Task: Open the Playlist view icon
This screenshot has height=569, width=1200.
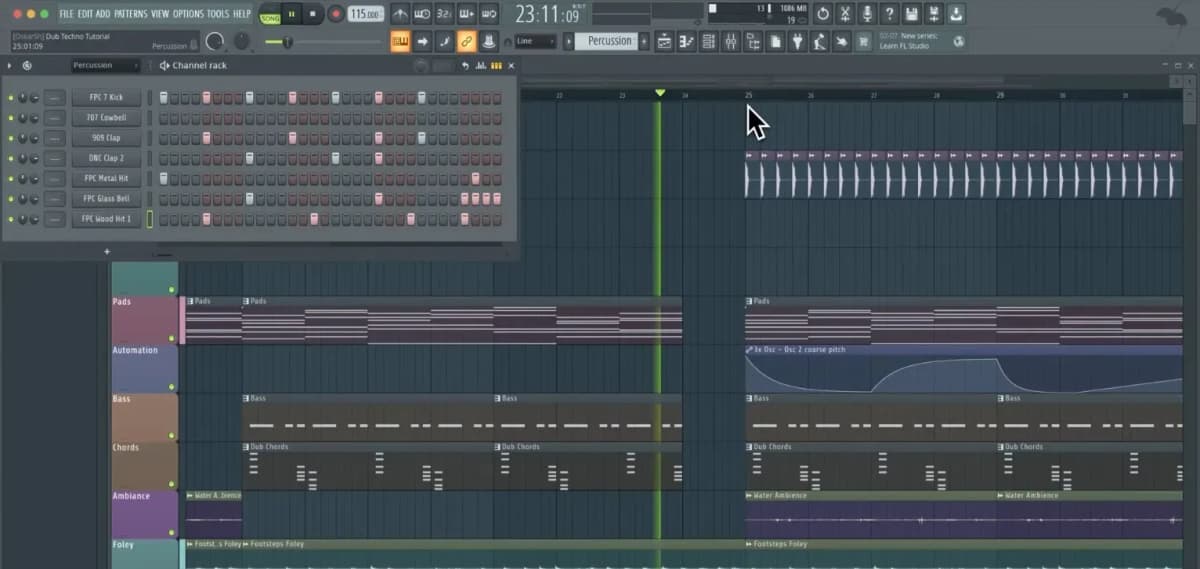Action: (x=664, y=41)
